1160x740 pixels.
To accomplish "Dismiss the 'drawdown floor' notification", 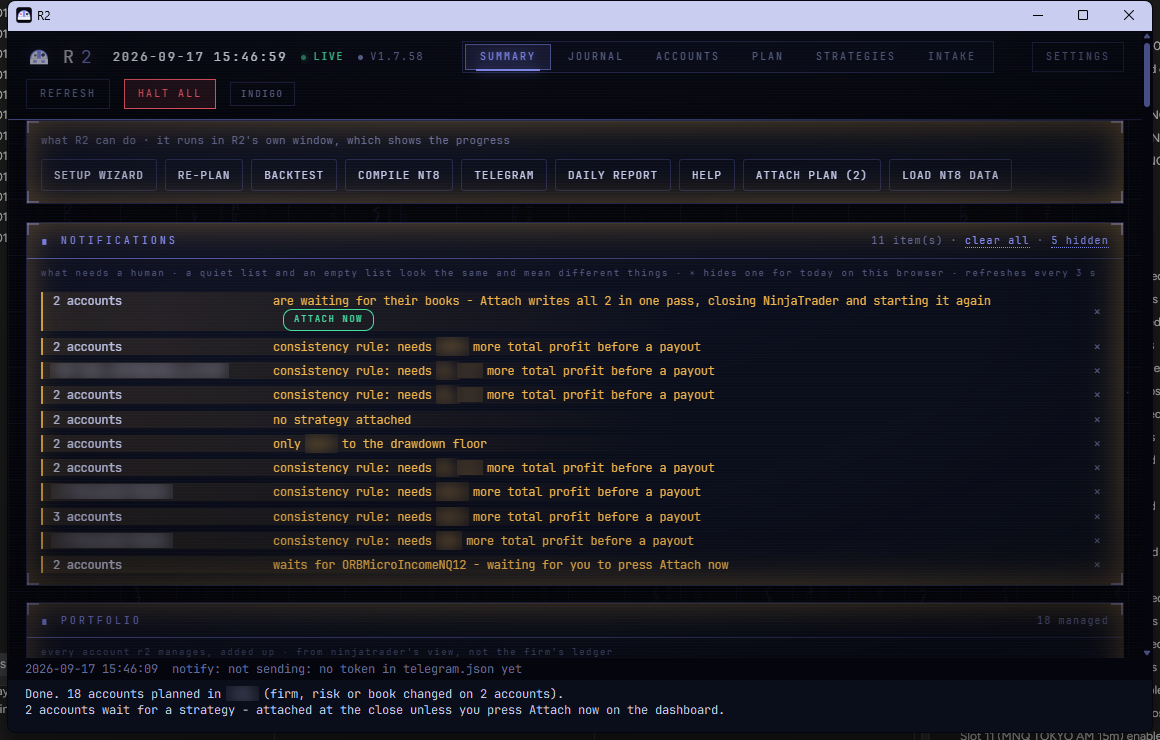I will coord(1097,444).
